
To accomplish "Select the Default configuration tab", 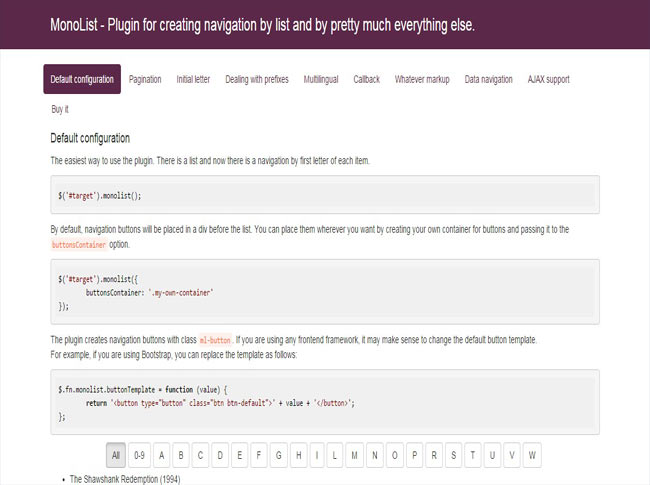I will coord(82,79).
